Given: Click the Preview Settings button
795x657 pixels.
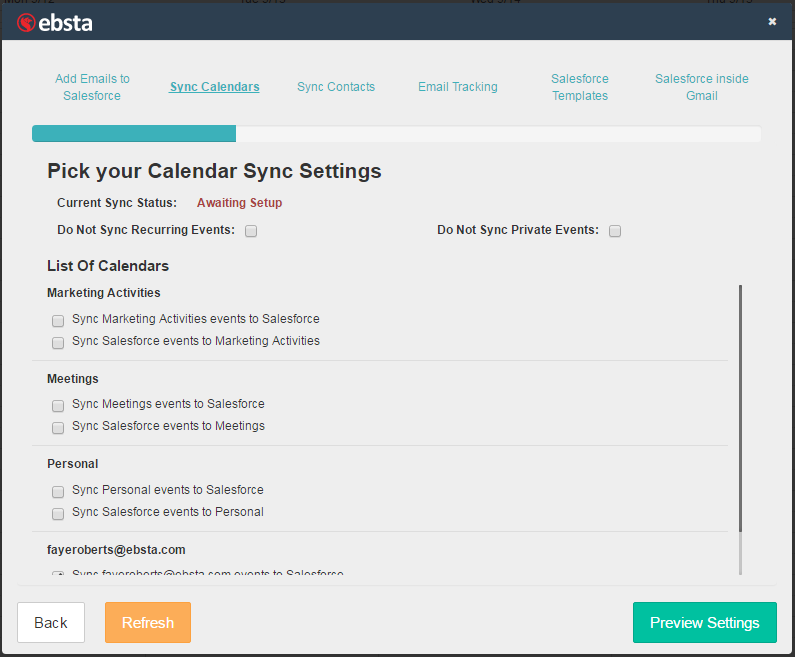Looking at the screenshot, I should [704, 622].
